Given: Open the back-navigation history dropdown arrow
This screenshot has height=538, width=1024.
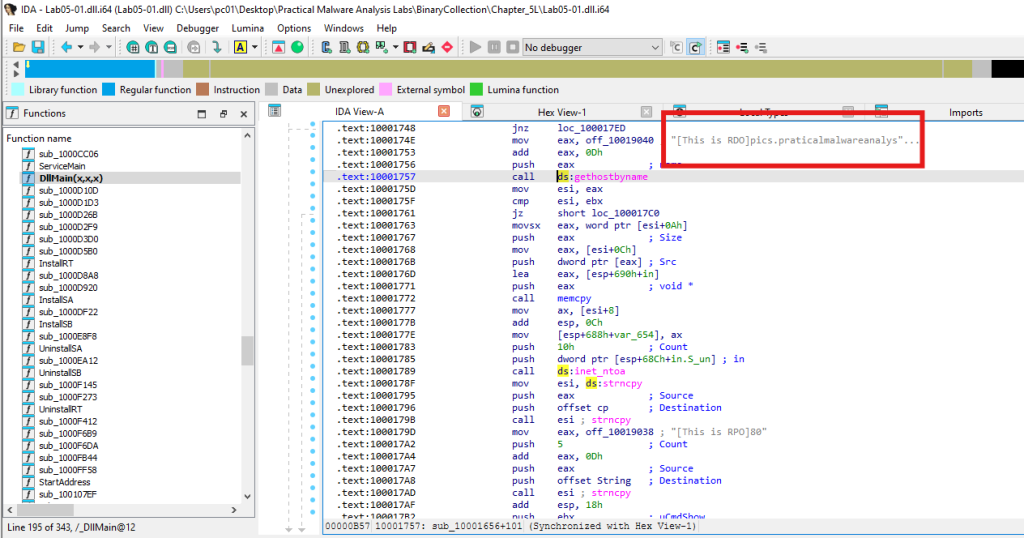Looking at the screenshot, I should (x=80, y=48).
